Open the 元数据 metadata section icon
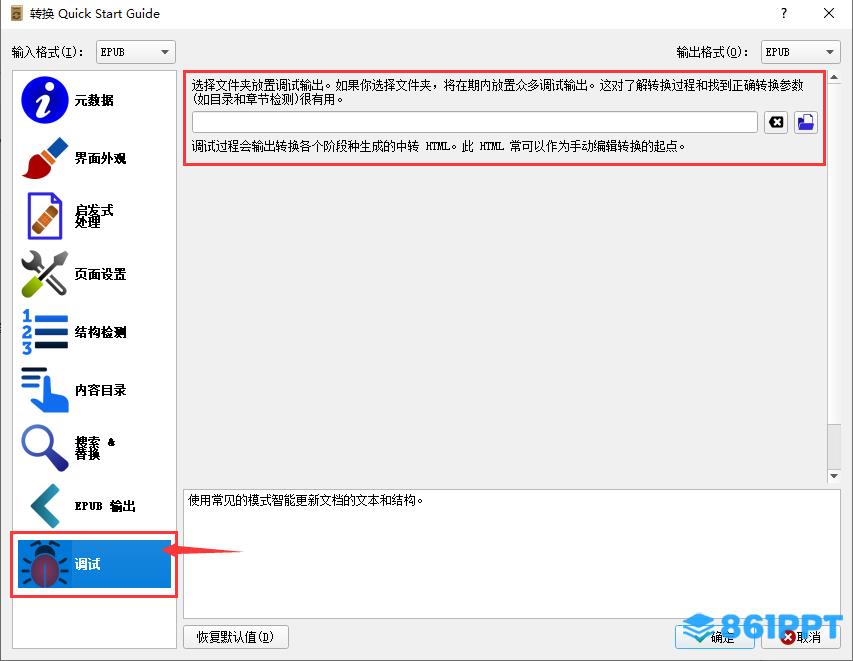 click(45, 100)
